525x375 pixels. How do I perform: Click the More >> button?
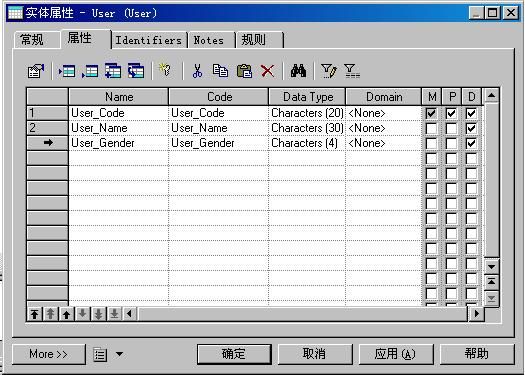[x=49, y=354]
